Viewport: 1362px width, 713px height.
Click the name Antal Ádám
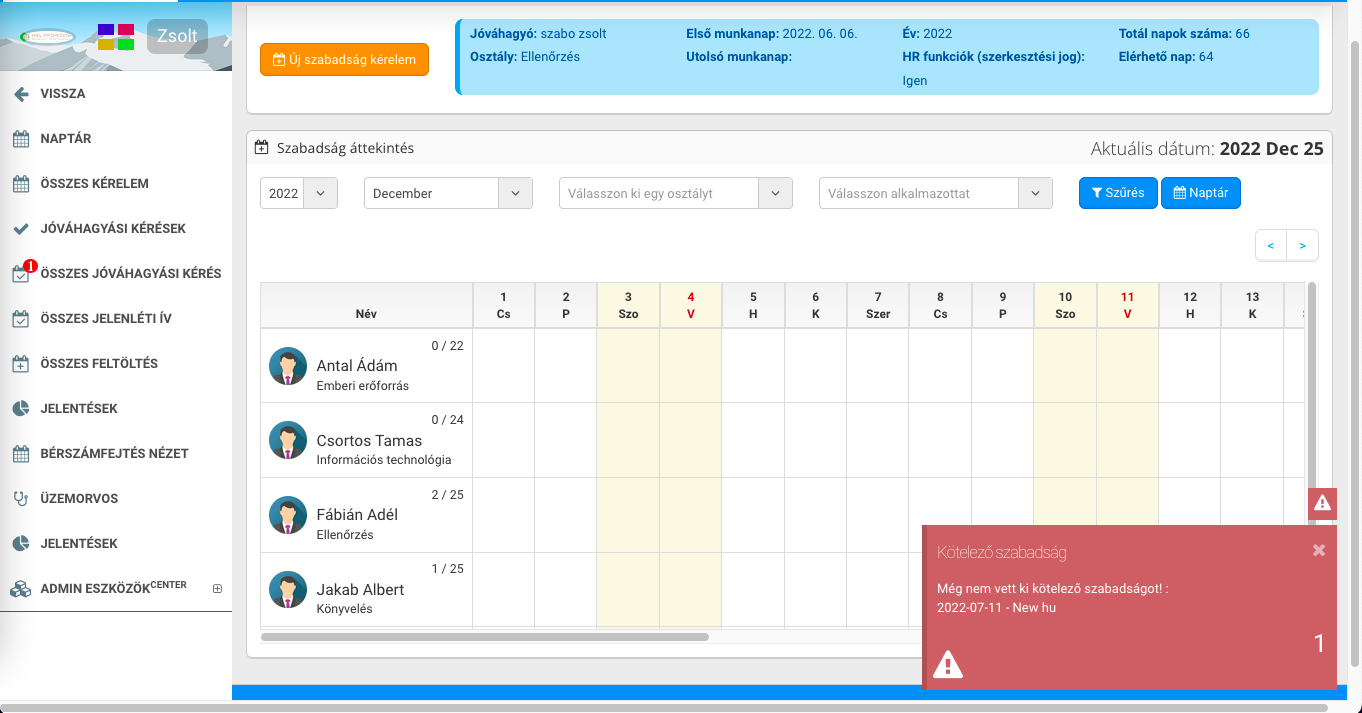coord(357,366)
